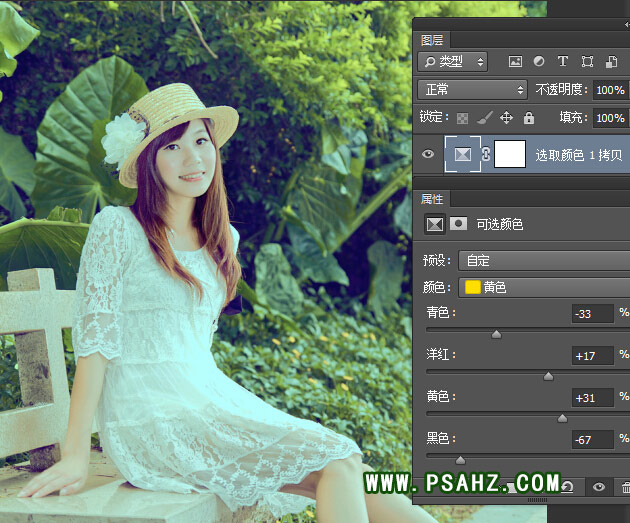Click the type layer filter icon

[563, 62]
